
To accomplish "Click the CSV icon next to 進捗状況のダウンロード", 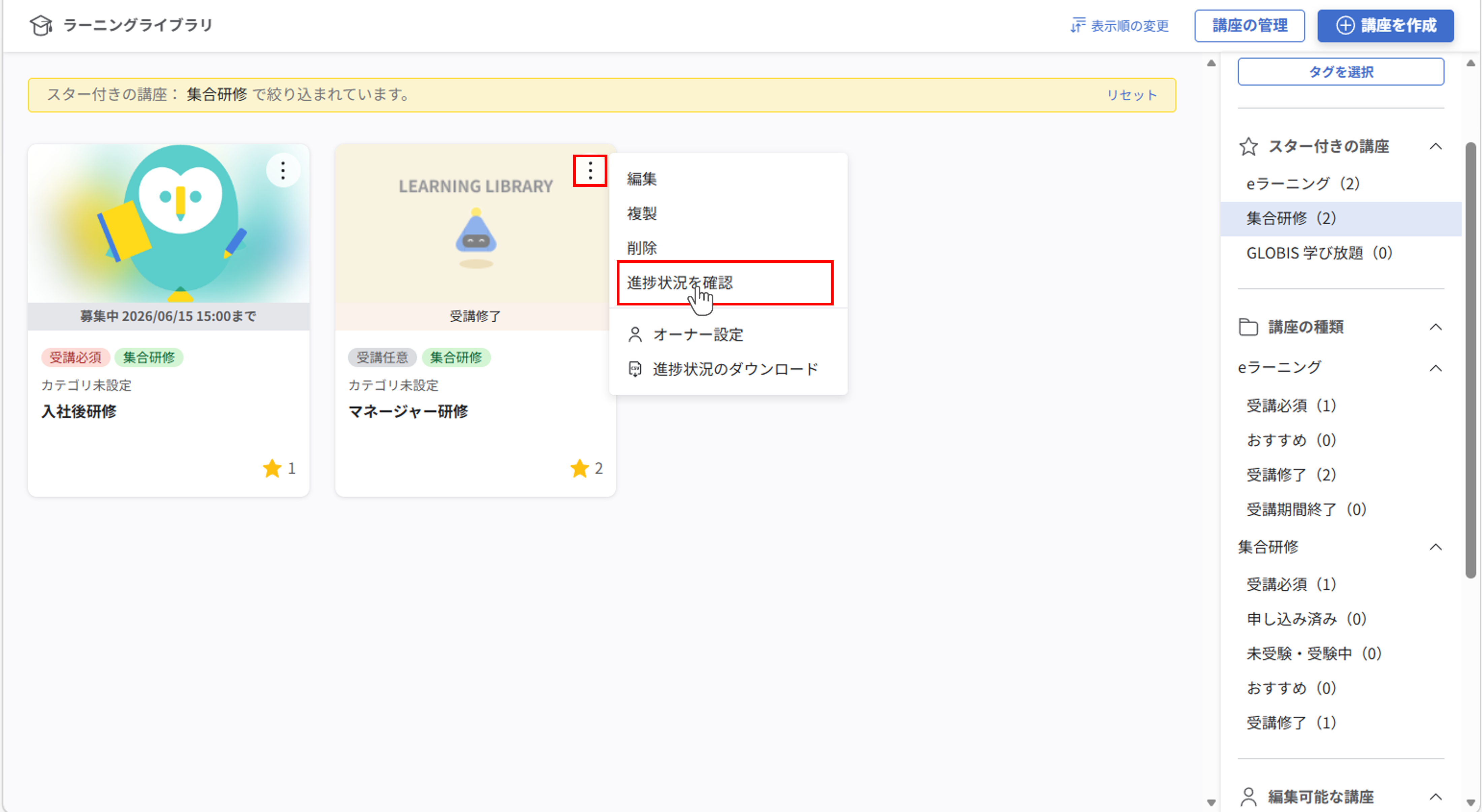I will tap(635, 369).
